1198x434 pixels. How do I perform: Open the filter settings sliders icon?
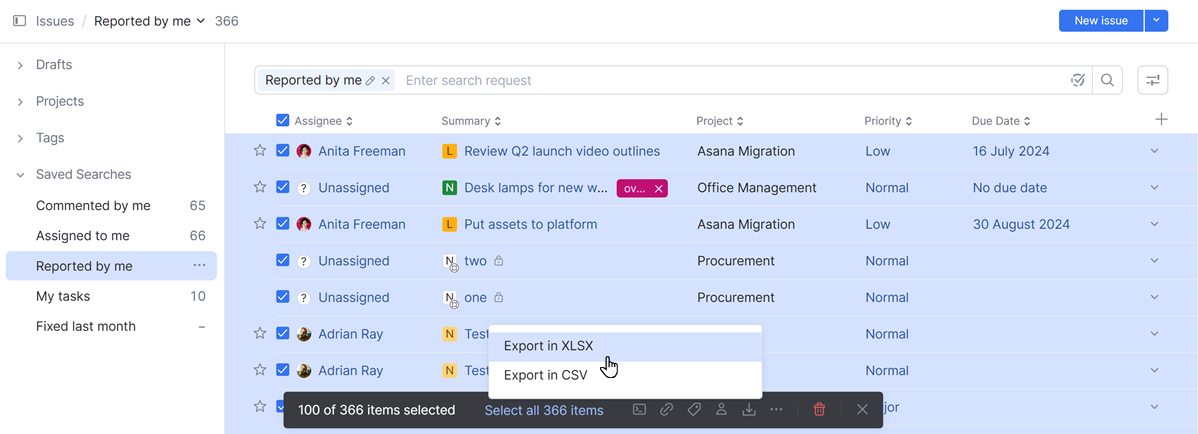coord(1153,80)
